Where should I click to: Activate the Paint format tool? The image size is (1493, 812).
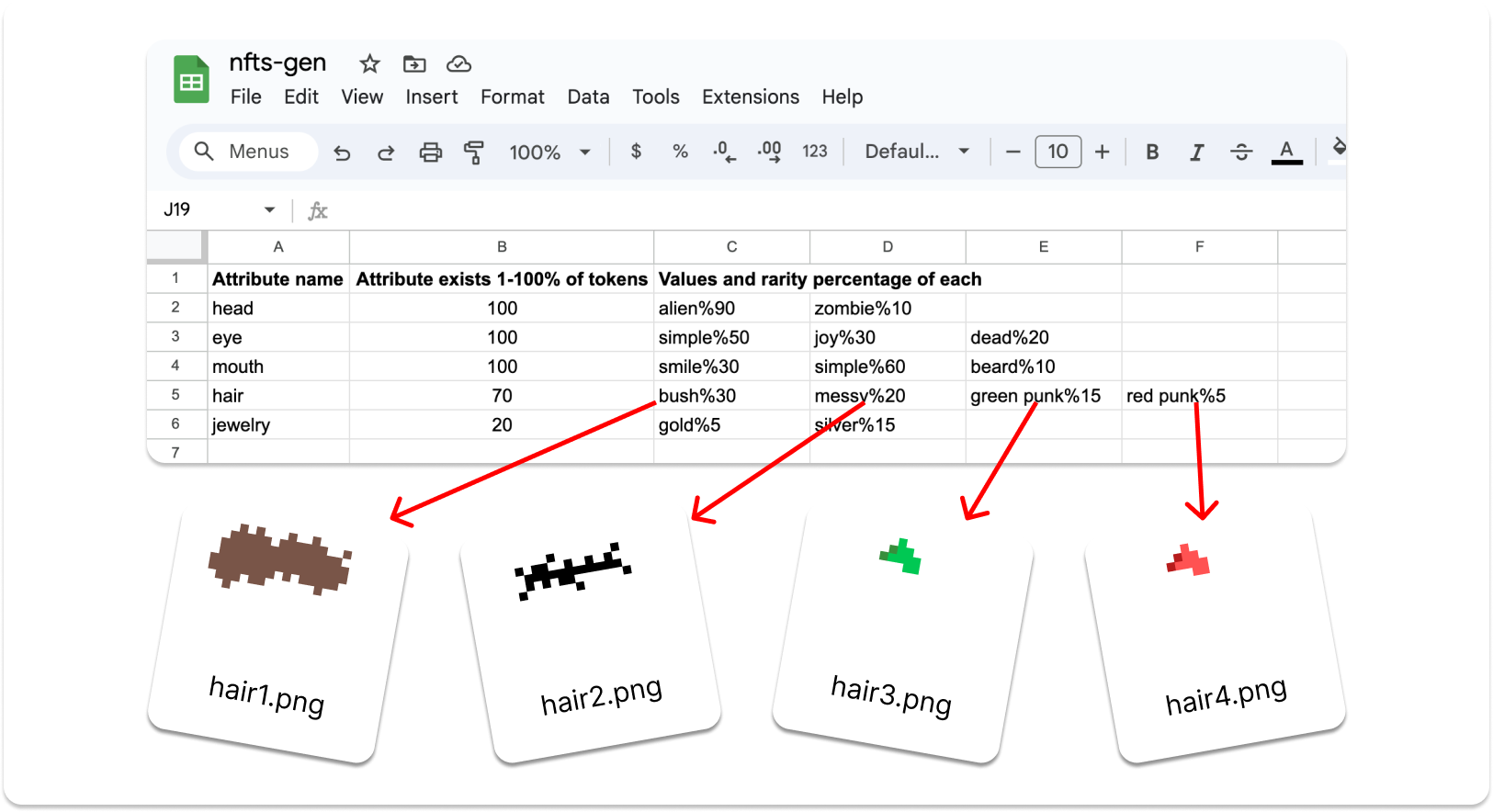(474, 152)
